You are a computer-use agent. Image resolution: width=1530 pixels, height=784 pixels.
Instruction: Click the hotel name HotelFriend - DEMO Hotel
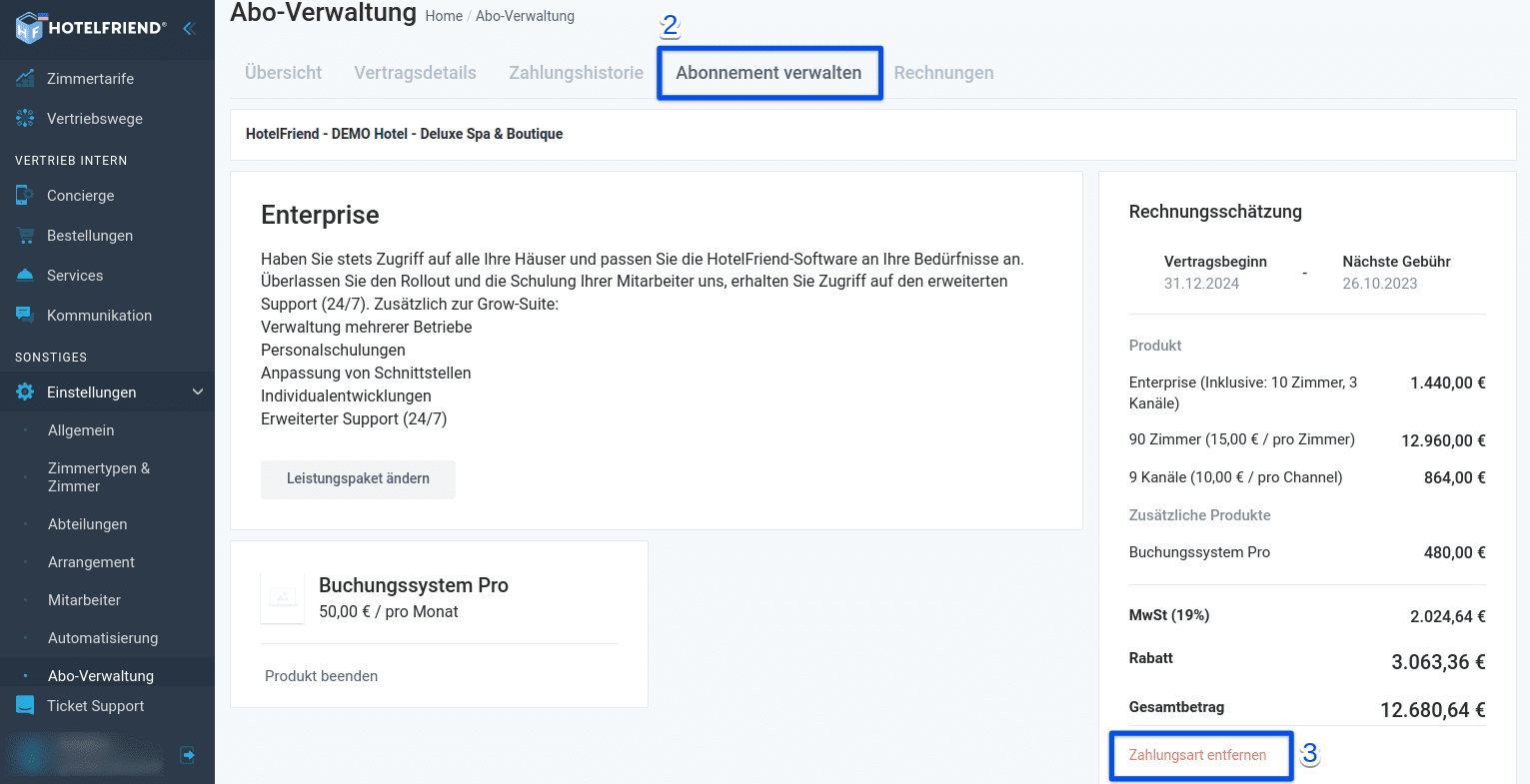point(404,134)
